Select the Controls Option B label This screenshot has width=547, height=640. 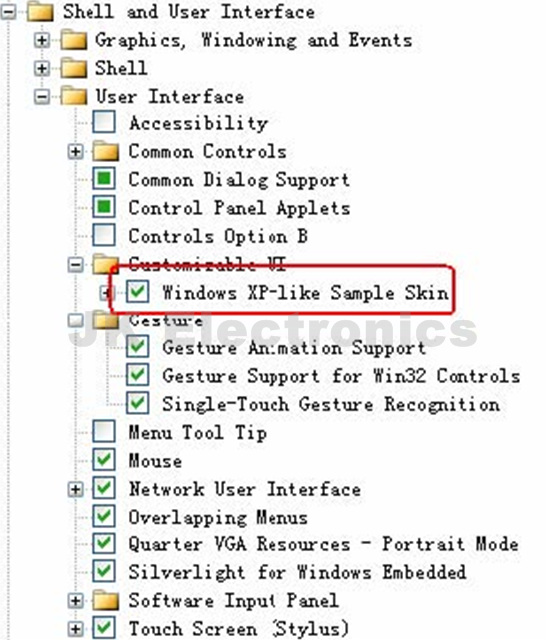[218, 236]
